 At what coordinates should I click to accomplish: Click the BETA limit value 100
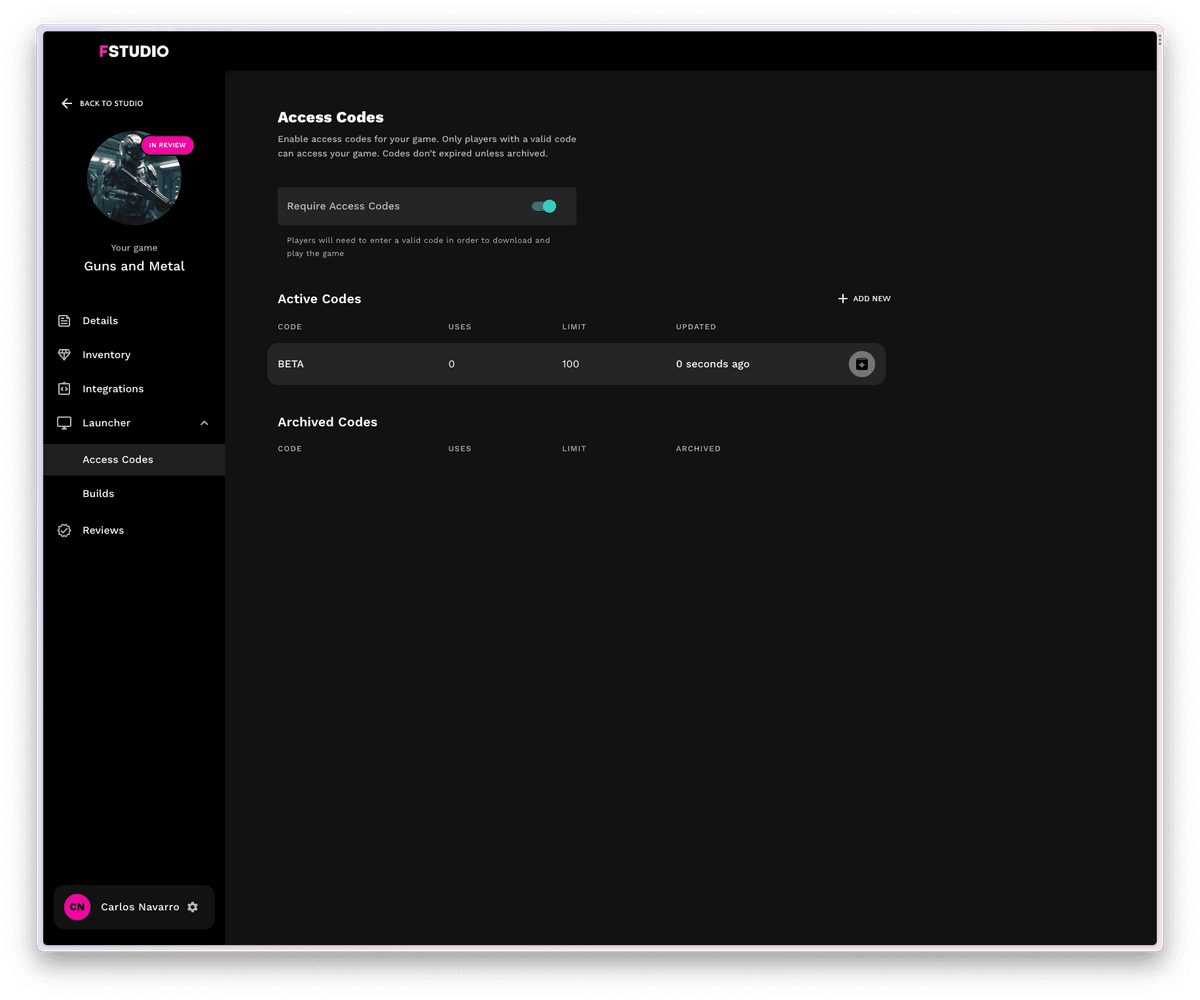point(571,364)
